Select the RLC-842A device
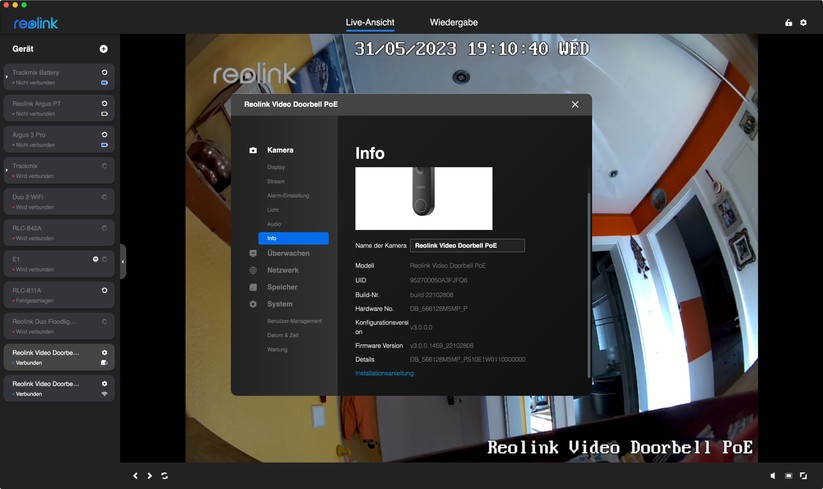This screenshot has height=489, width=823. click(59, 232)
